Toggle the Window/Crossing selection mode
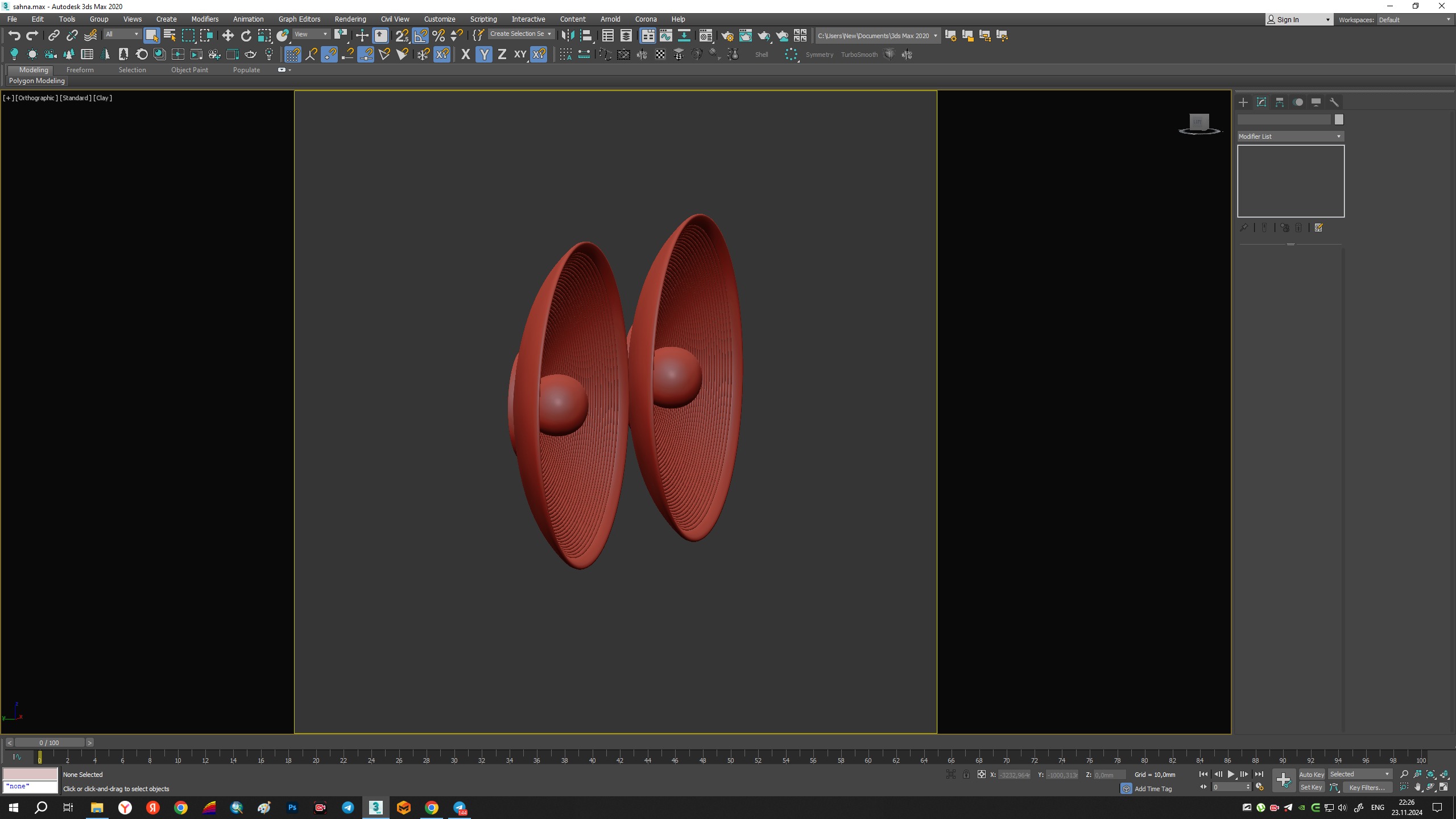The height and width of the screenshot is (819, 1456). point(206,36)
